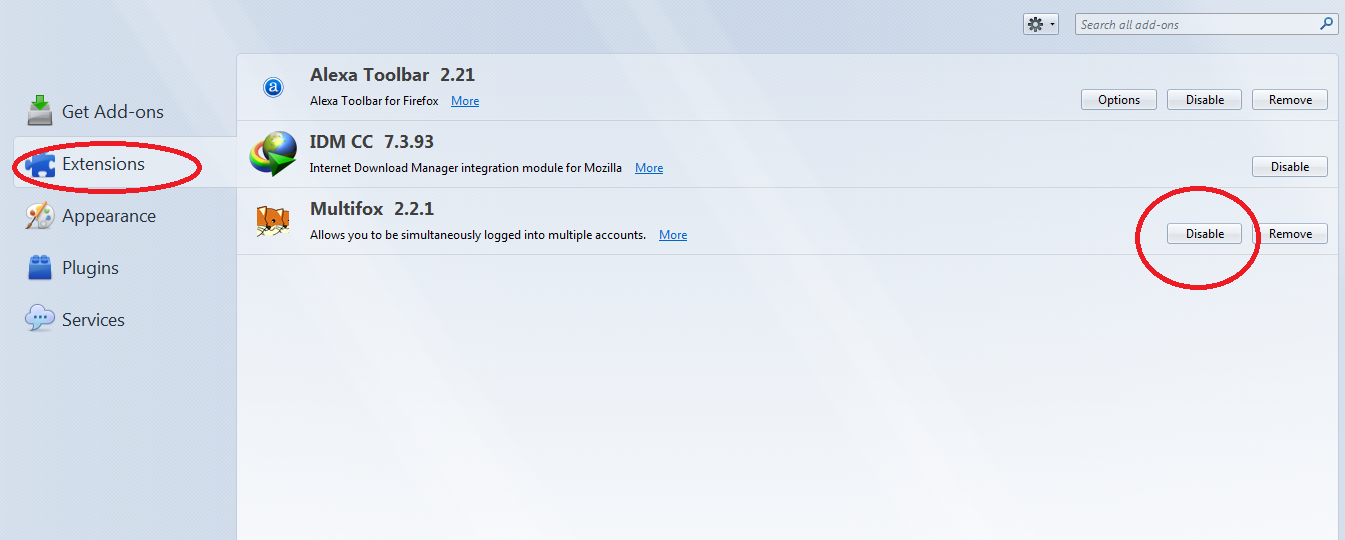Disable the IDM CC extension
The width and height of the screenshot is (1345, 540).
coord(1290,167)
